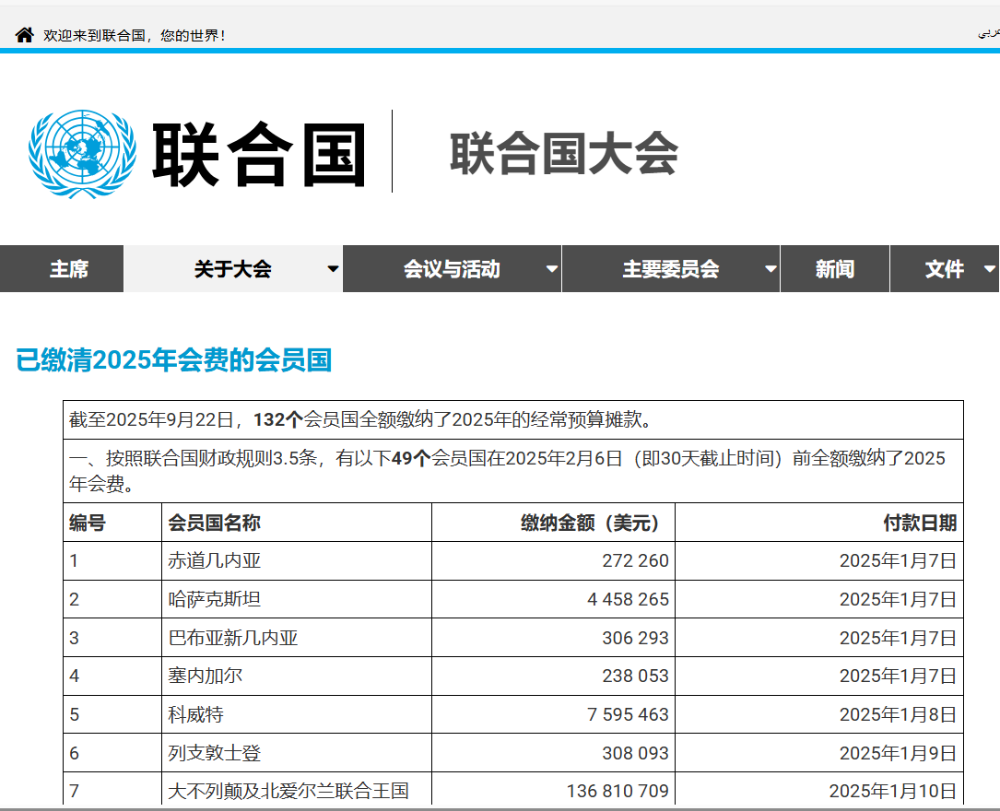Switch language using the Arabic link
Screen dimensions: 1000x811
pyautogui.click(x=988, y=34)
